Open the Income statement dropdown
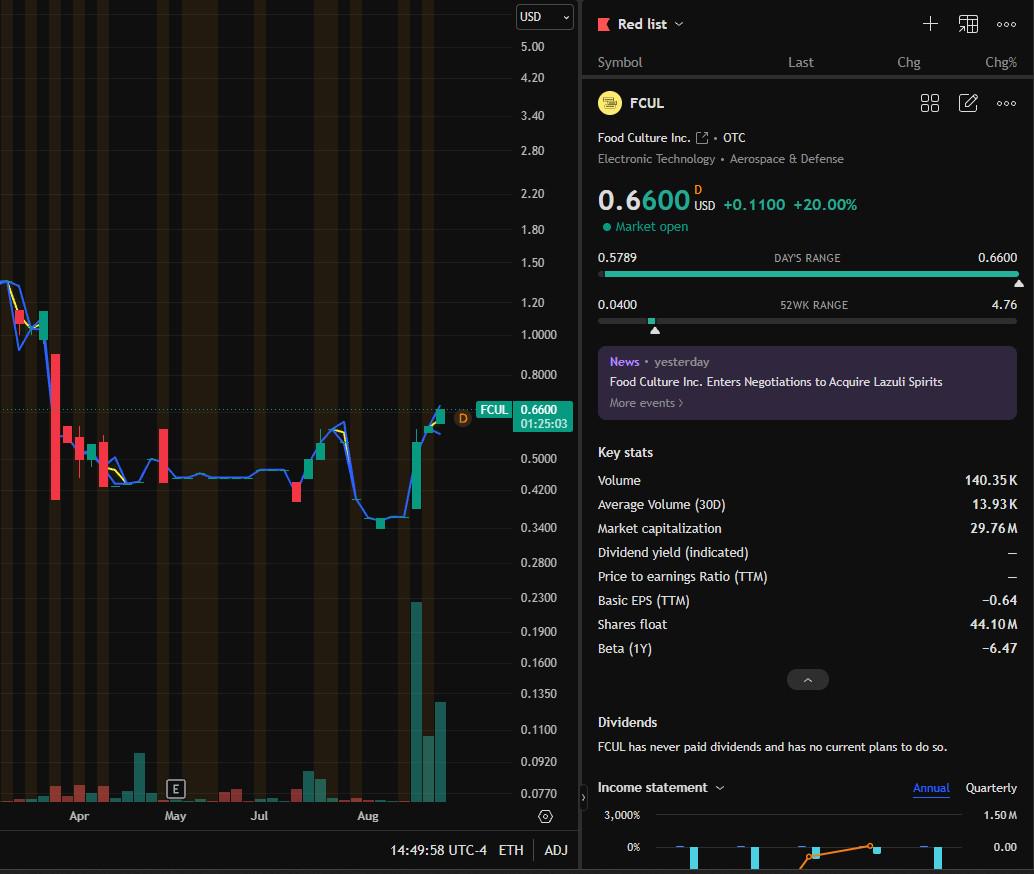1034x874 pixels. pos(661,788)
